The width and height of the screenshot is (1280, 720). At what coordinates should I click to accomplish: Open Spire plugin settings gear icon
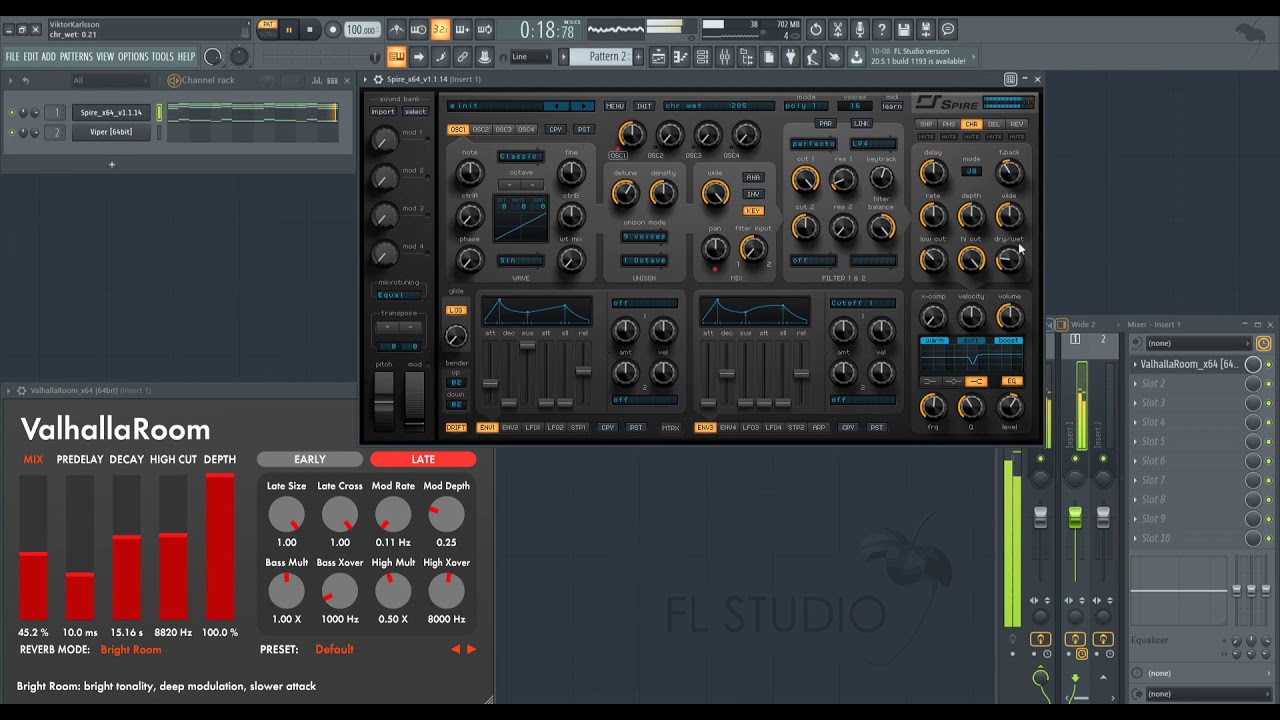(378, 79)
